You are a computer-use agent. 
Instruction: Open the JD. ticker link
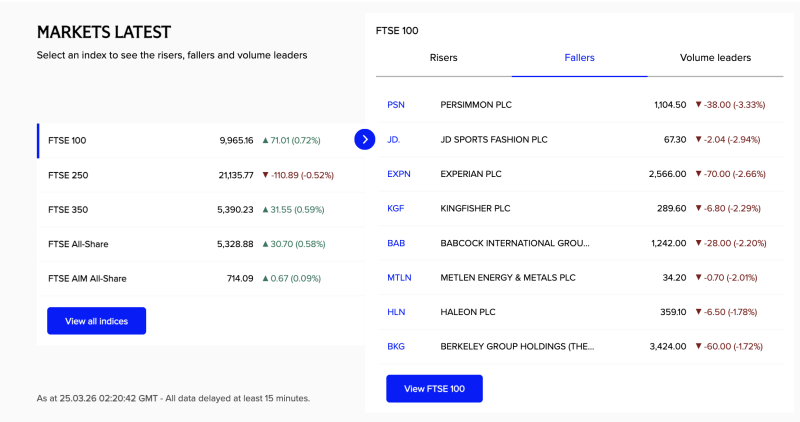coord(393,139)
